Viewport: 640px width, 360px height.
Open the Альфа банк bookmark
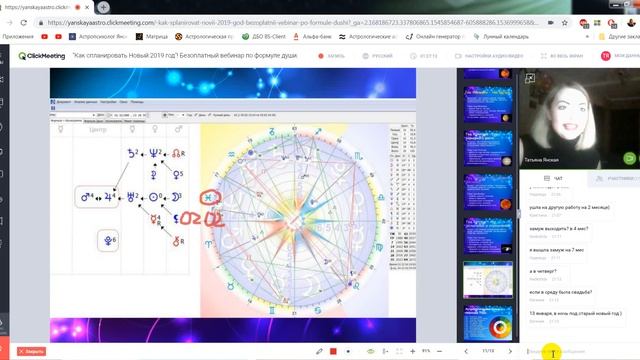(313, 37)
